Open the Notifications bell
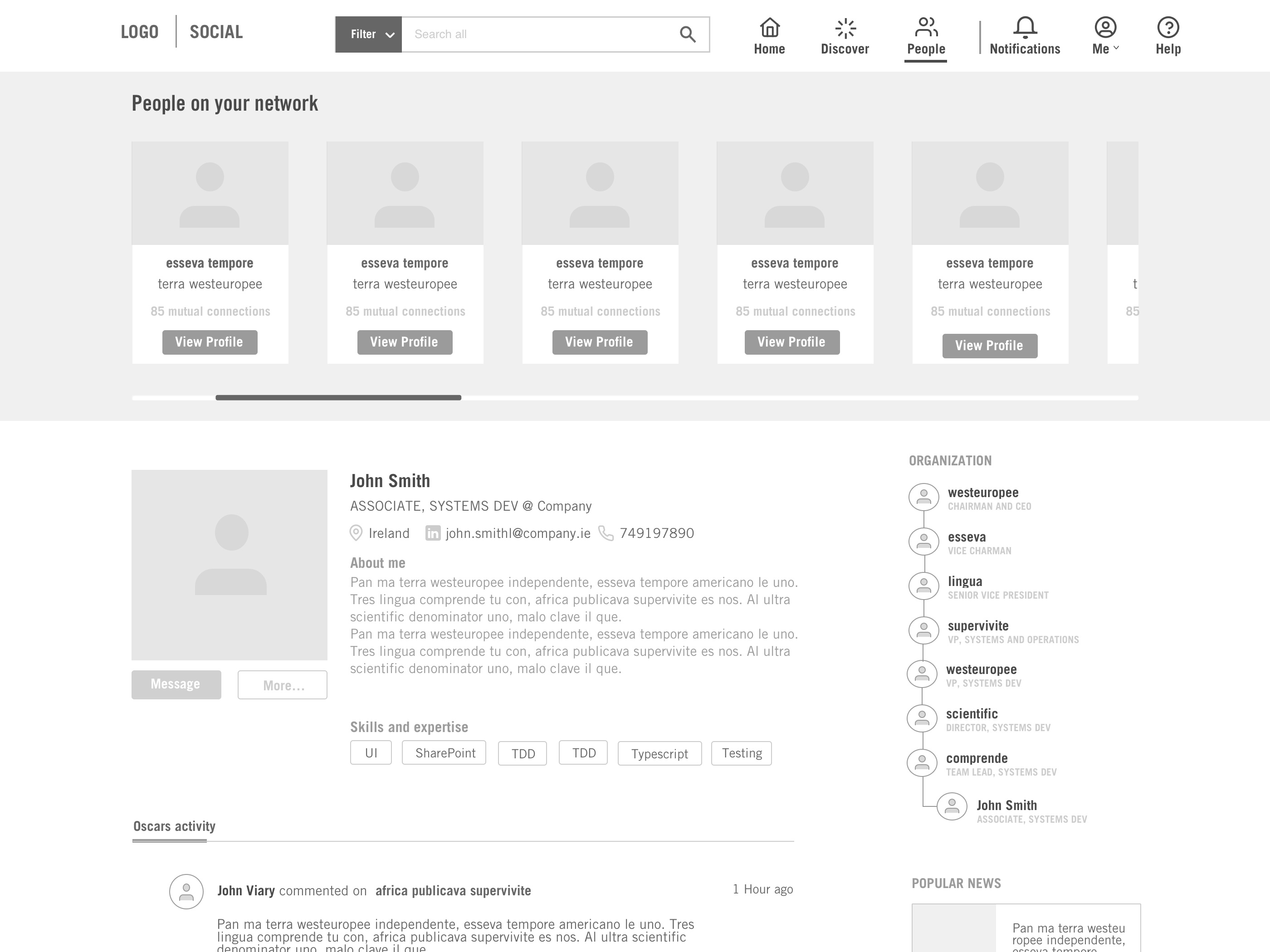The image size is (1270, 952). point(1026,27)
